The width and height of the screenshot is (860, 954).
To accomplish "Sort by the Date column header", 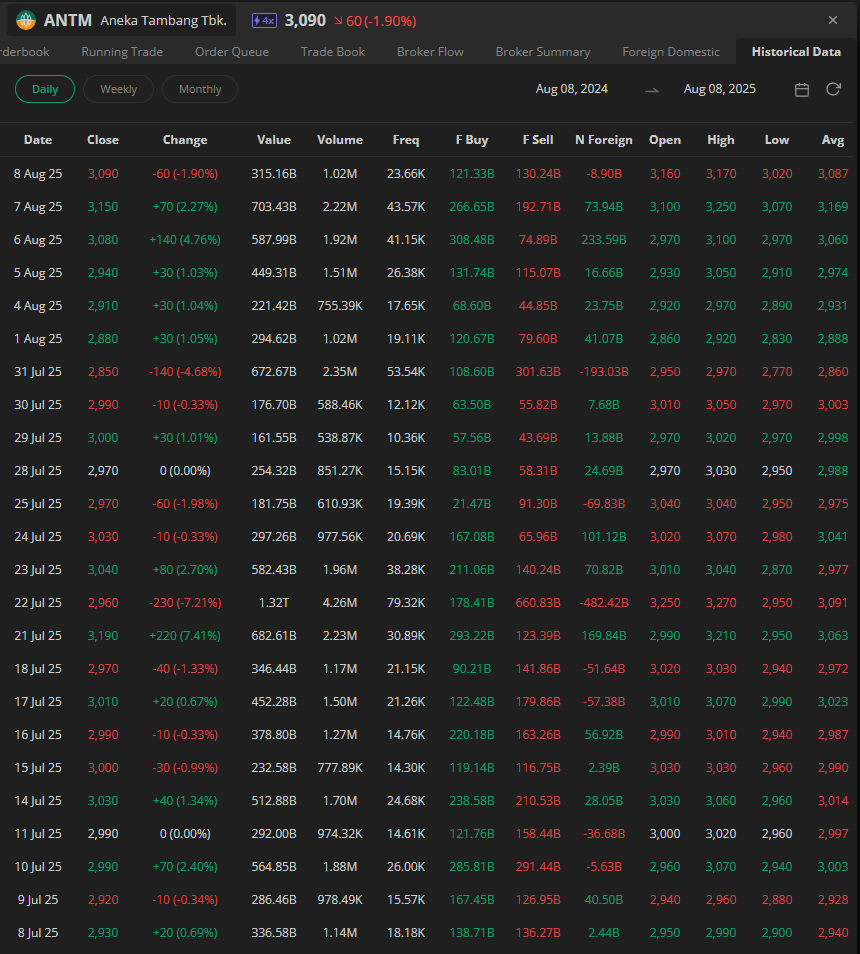I will (x=38, y=140).
